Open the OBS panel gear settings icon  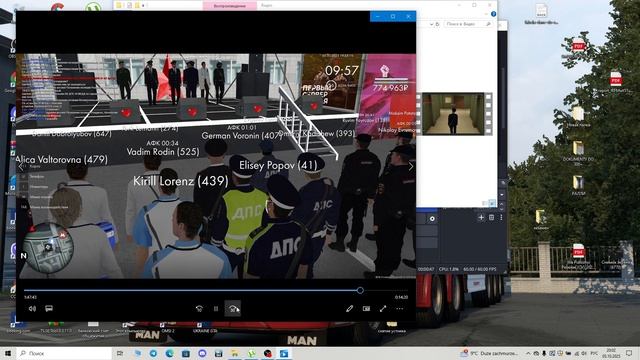[x=432, y=219]
